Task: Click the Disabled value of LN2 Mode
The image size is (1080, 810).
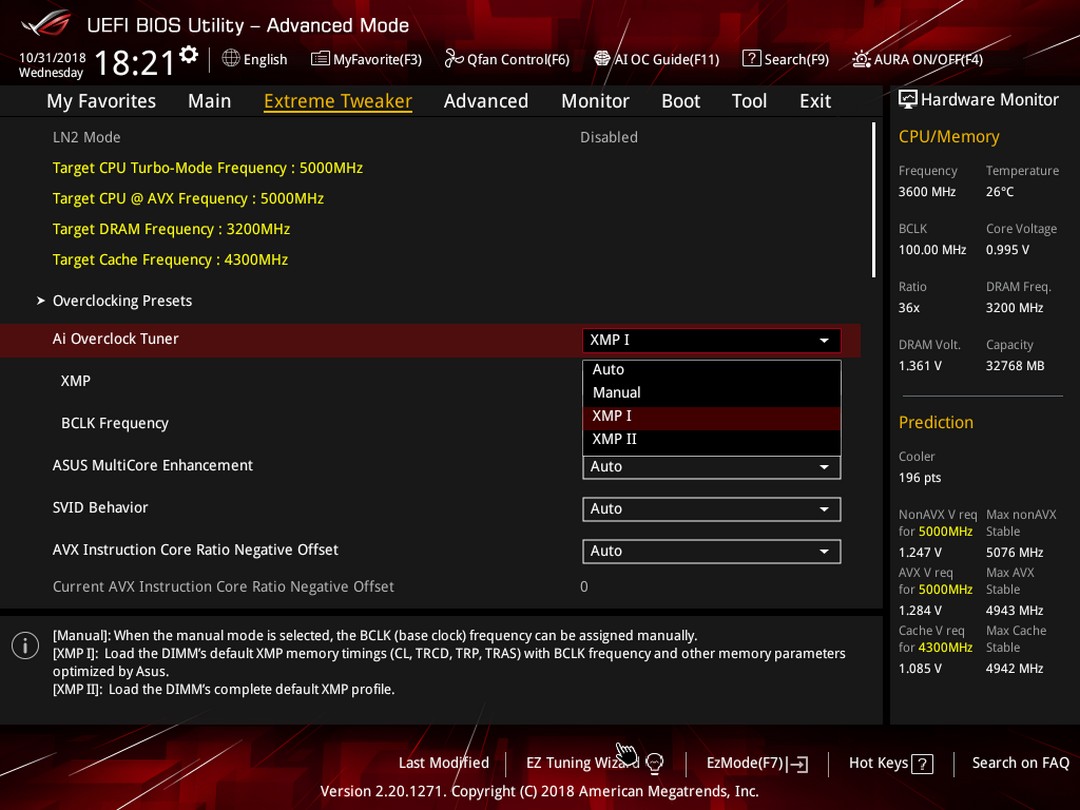Action: [x=609, y=137]
